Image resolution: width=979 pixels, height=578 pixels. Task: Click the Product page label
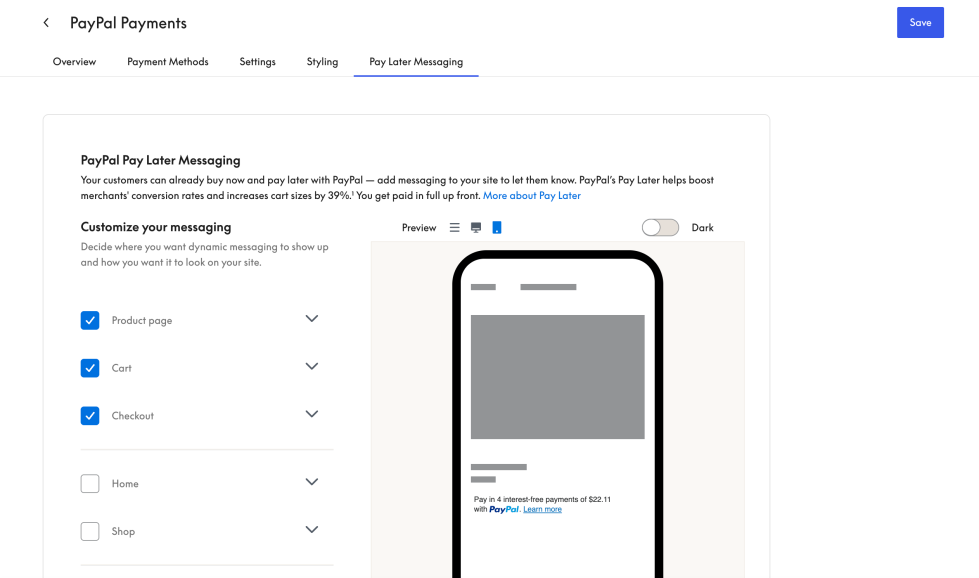click(x=142, y=320)
